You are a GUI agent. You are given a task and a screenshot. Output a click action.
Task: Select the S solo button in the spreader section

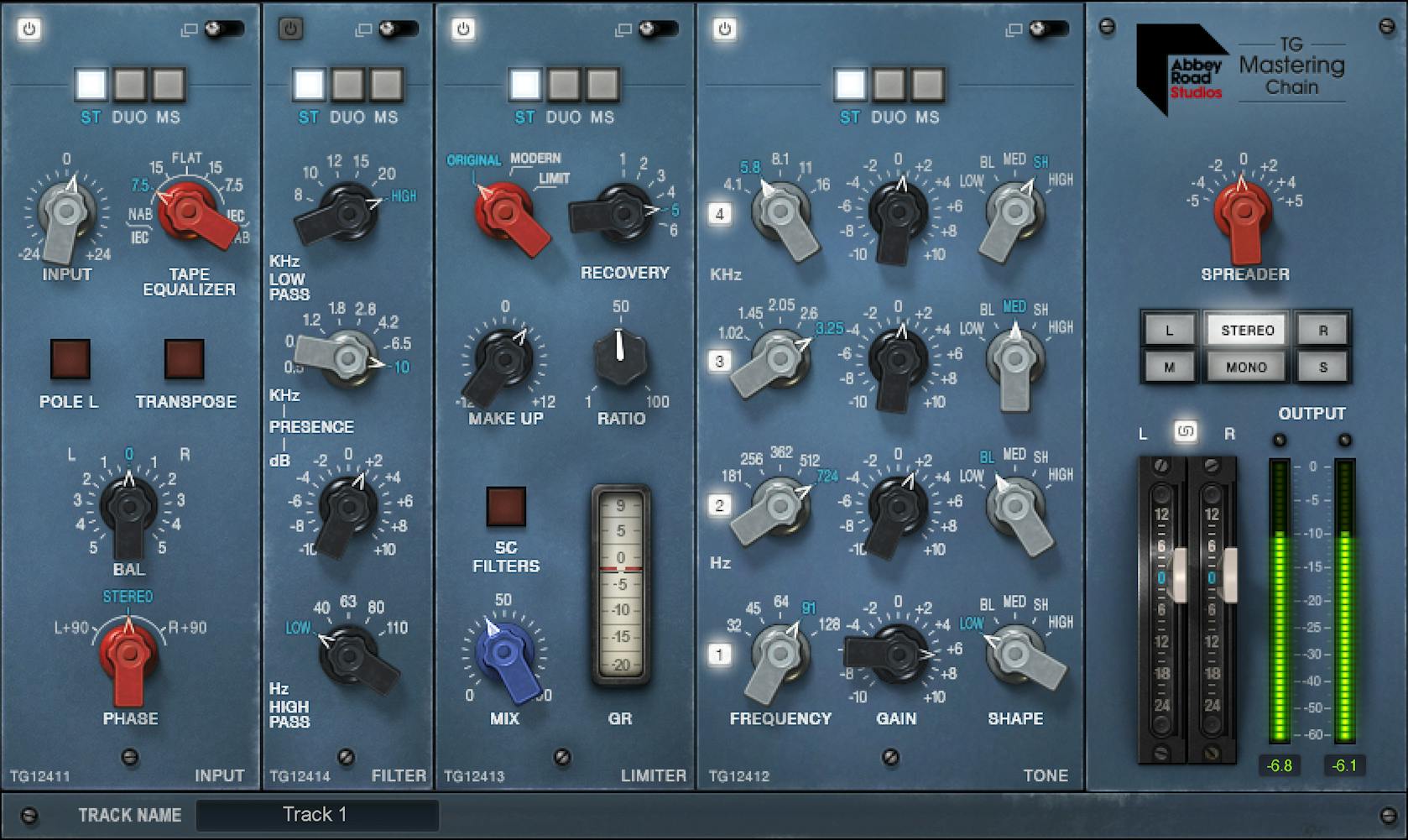tap(1324, 367)
